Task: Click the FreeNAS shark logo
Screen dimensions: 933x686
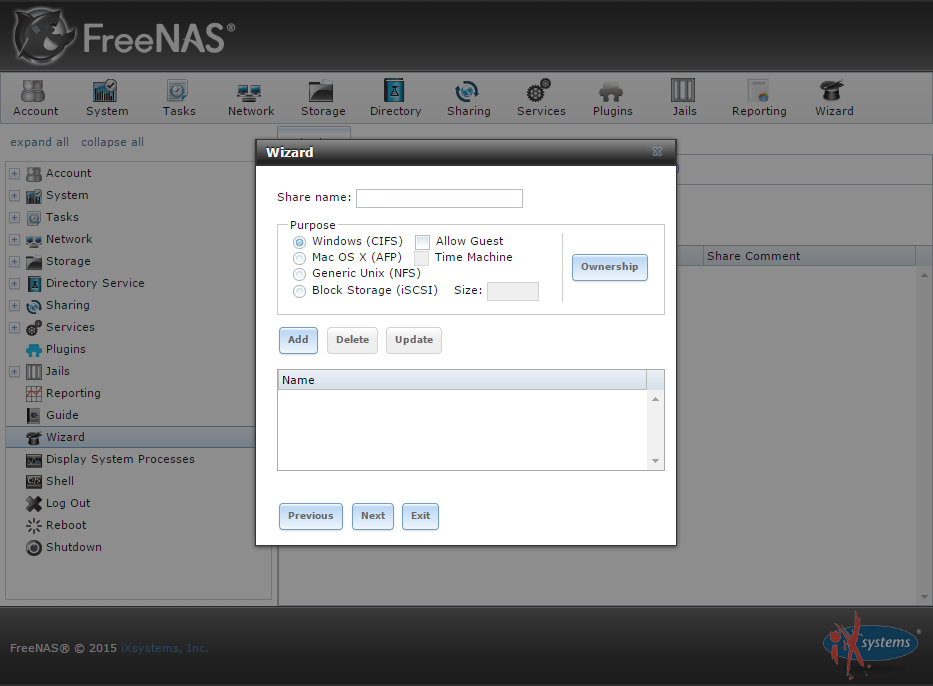Action: coord(42,37)
